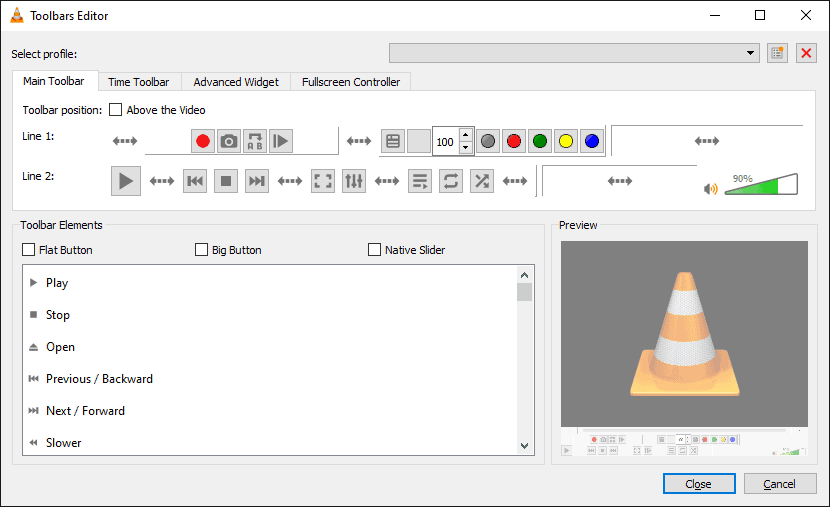Click the New profile icon

tap(777, 53)
